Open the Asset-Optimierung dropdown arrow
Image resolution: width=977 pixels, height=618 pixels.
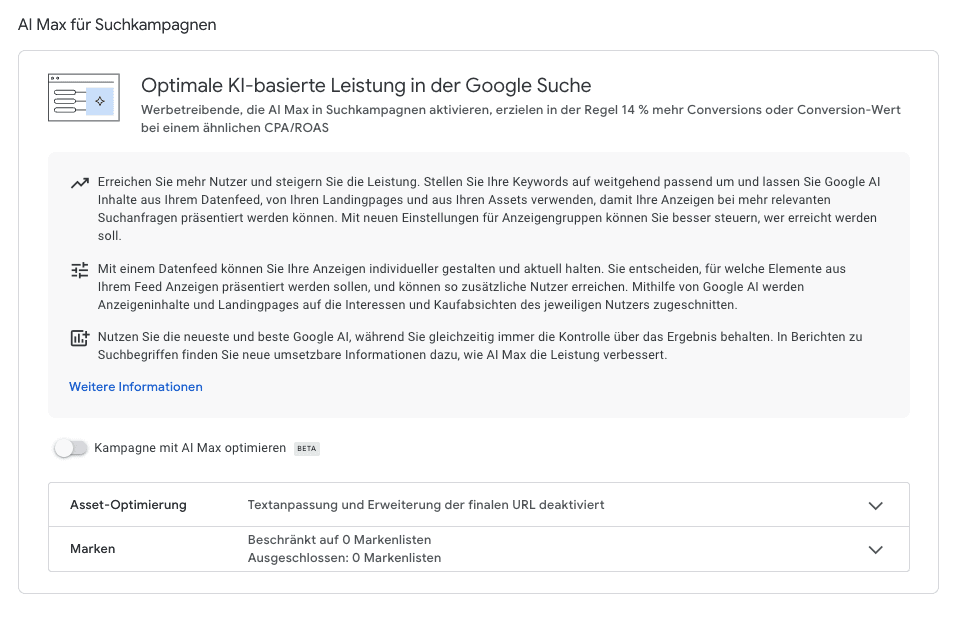876,505
